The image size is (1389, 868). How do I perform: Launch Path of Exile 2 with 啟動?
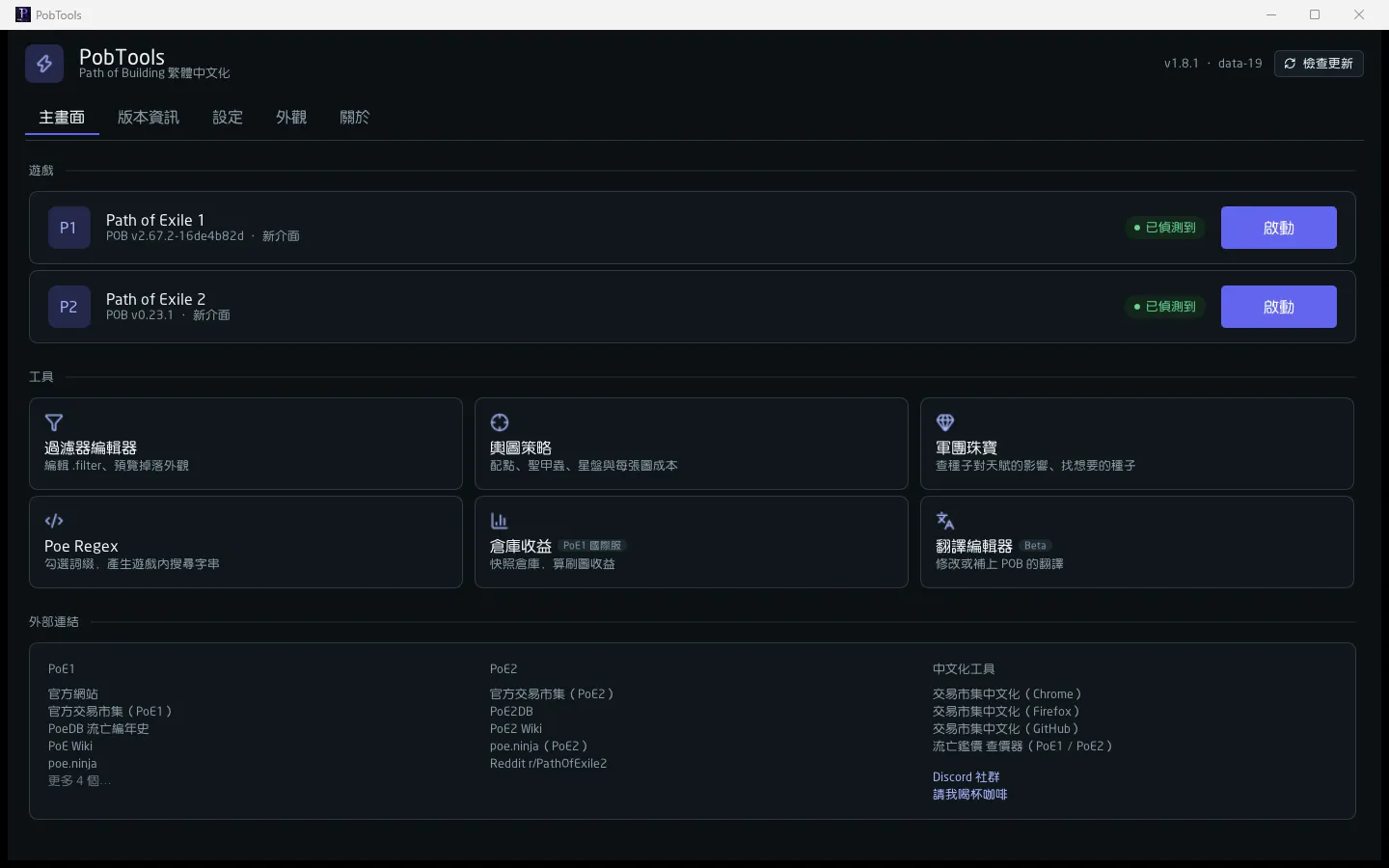[1279, 307]
